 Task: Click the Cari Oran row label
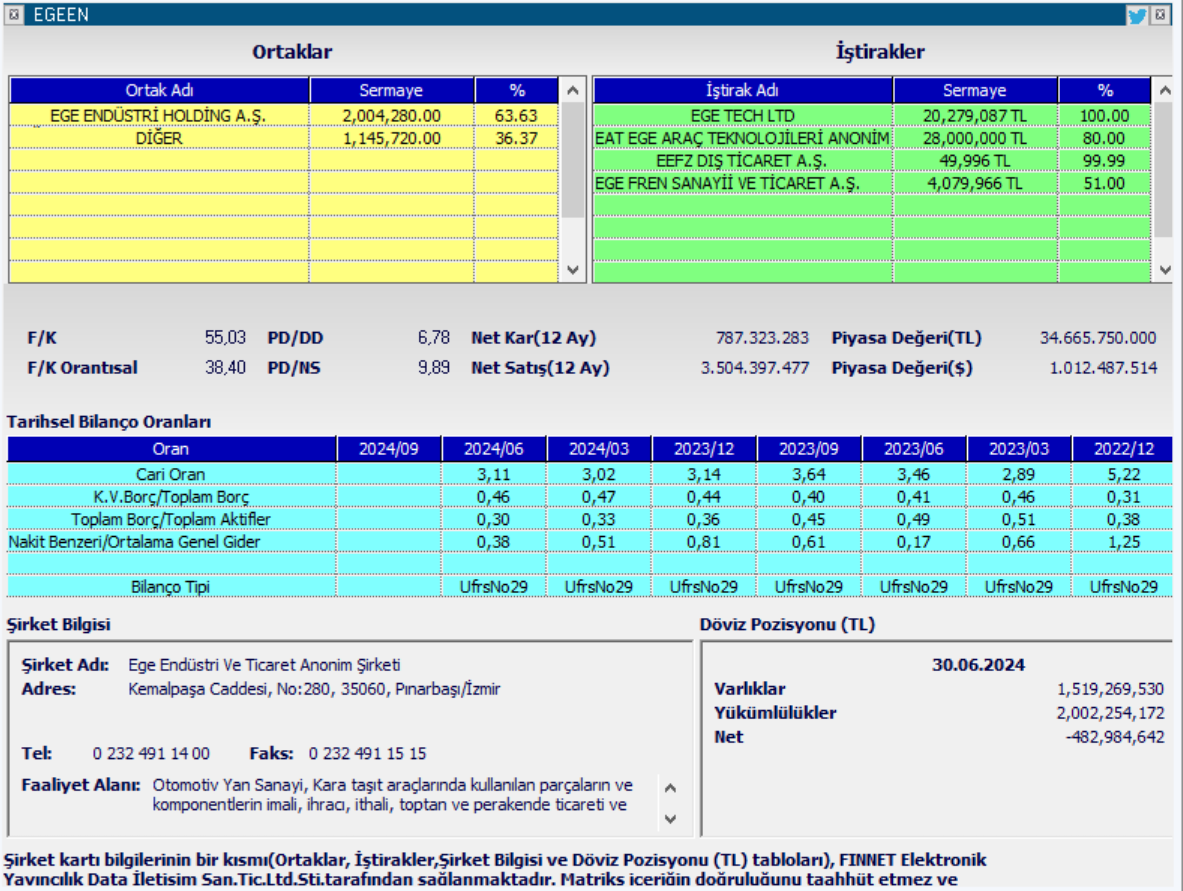[x=171, y=475]
